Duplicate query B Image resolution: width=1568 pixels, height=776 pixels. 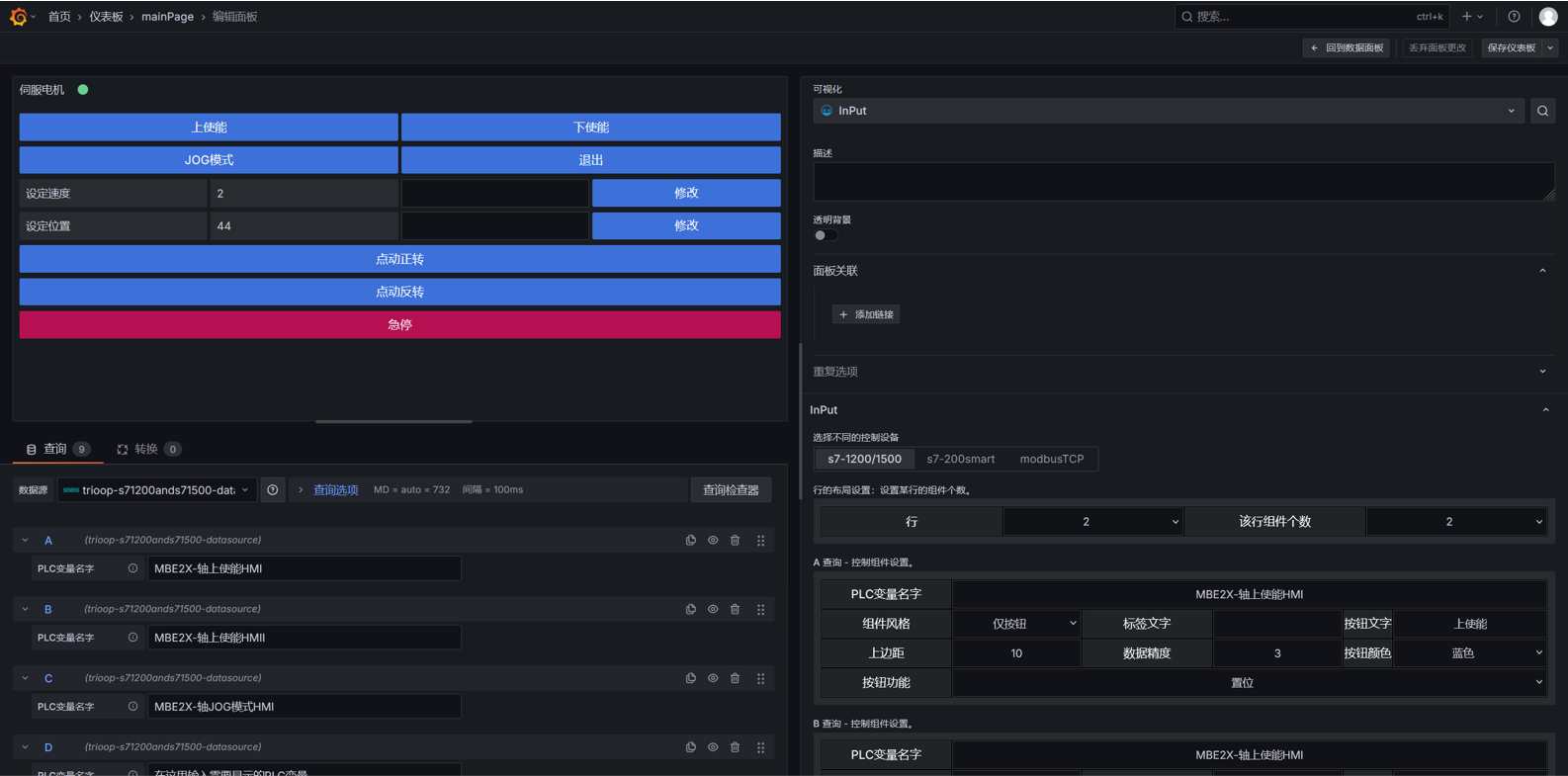click(691, 610)
